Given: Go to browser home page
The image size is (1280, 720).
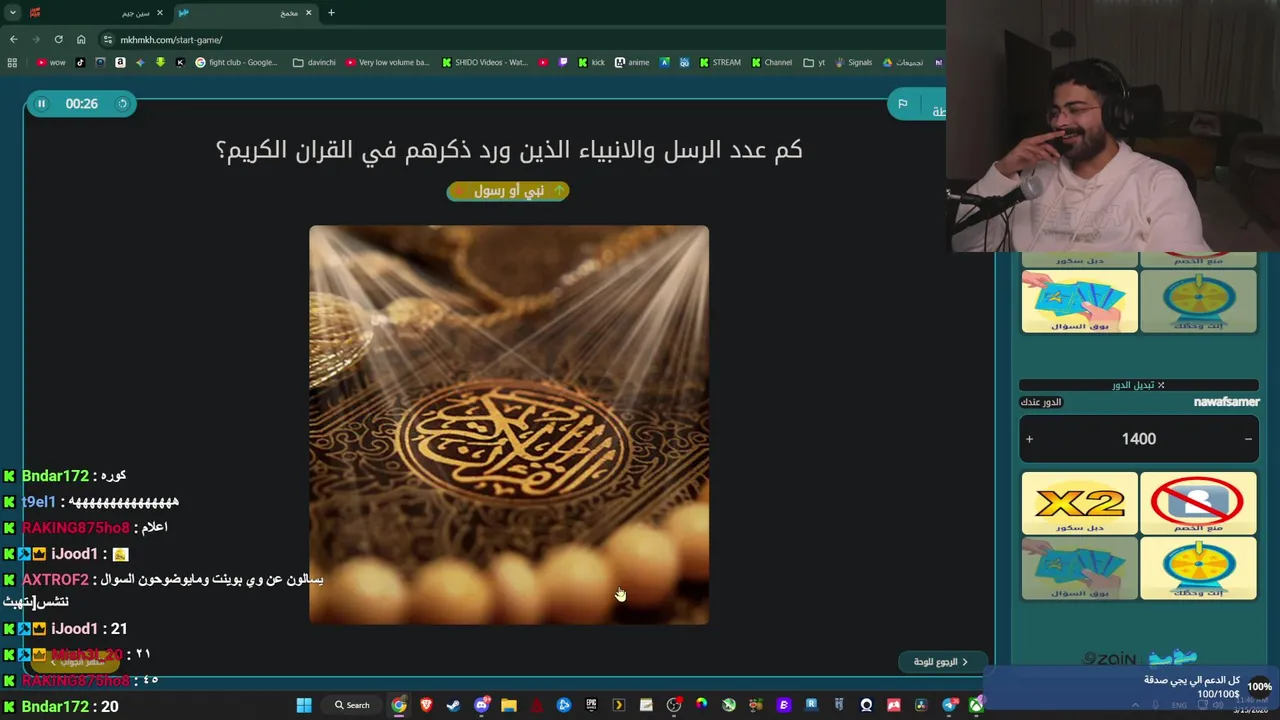Looking at the screenshot, I should coord(81,39).
